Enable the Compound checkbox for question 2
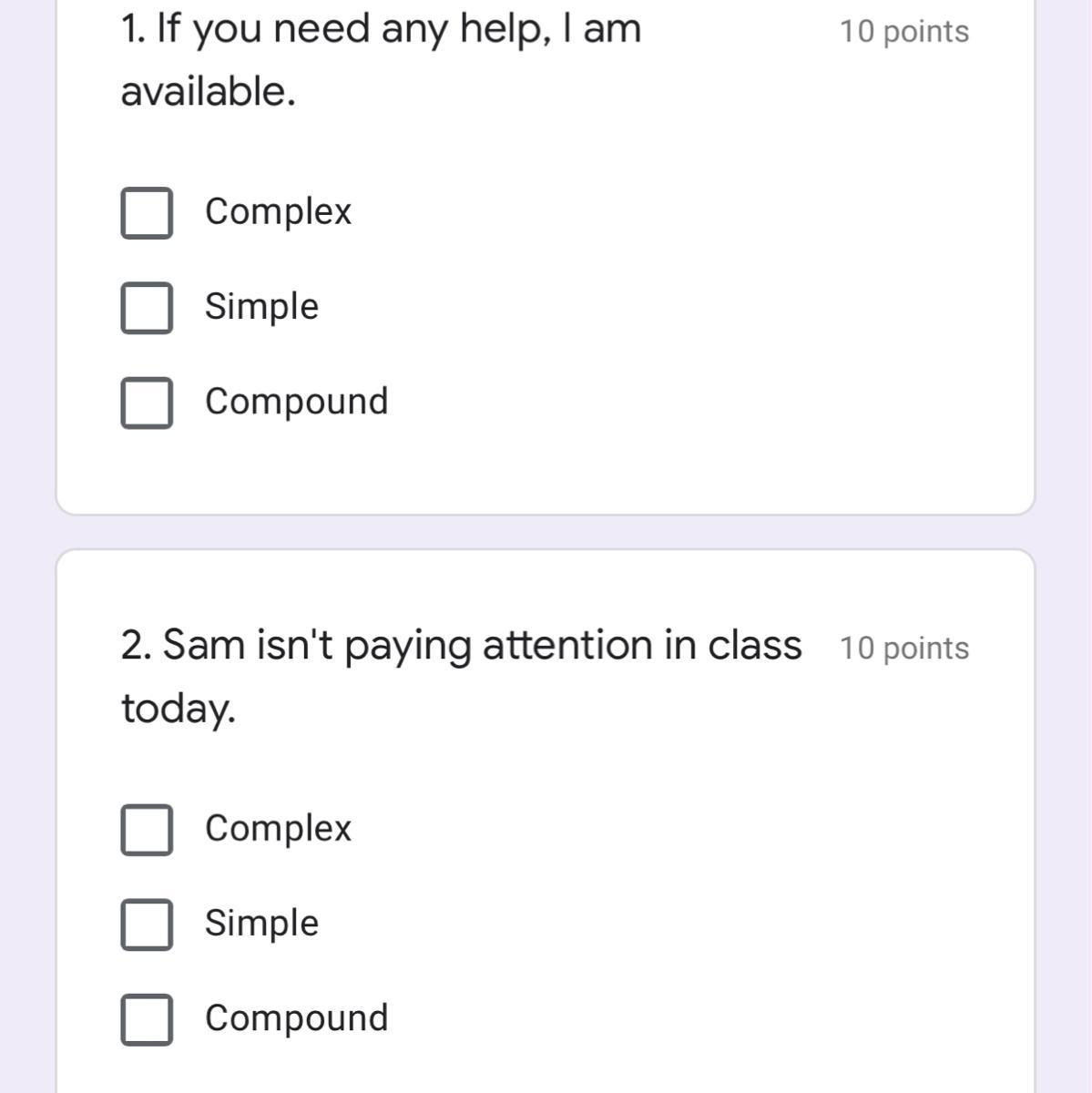 coord(147,1019)
